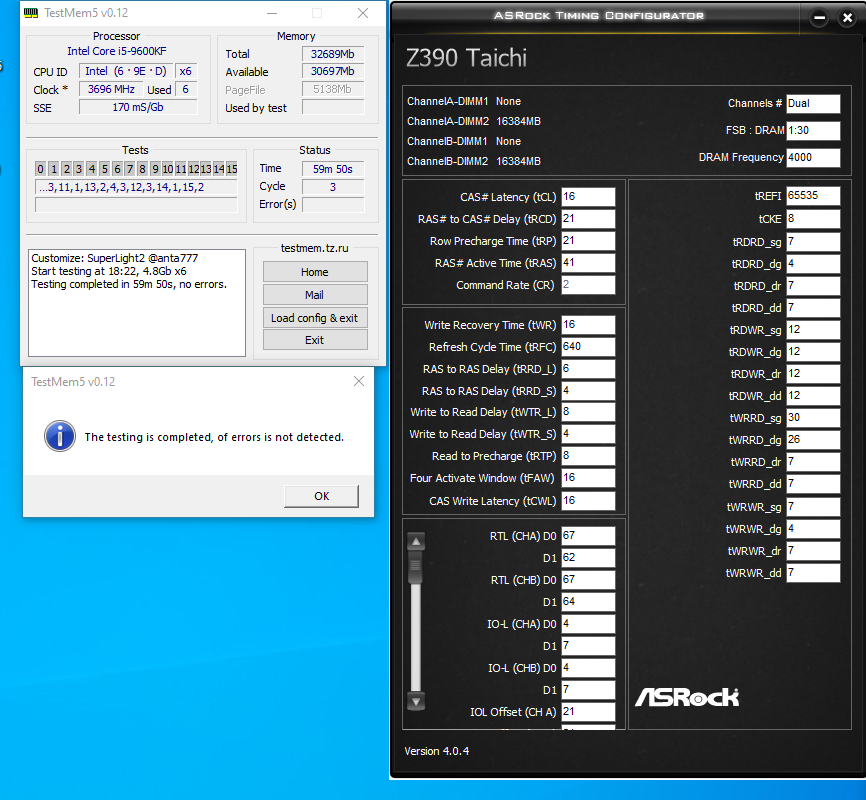Click the Channels # field showing Dual

[814, 103]
